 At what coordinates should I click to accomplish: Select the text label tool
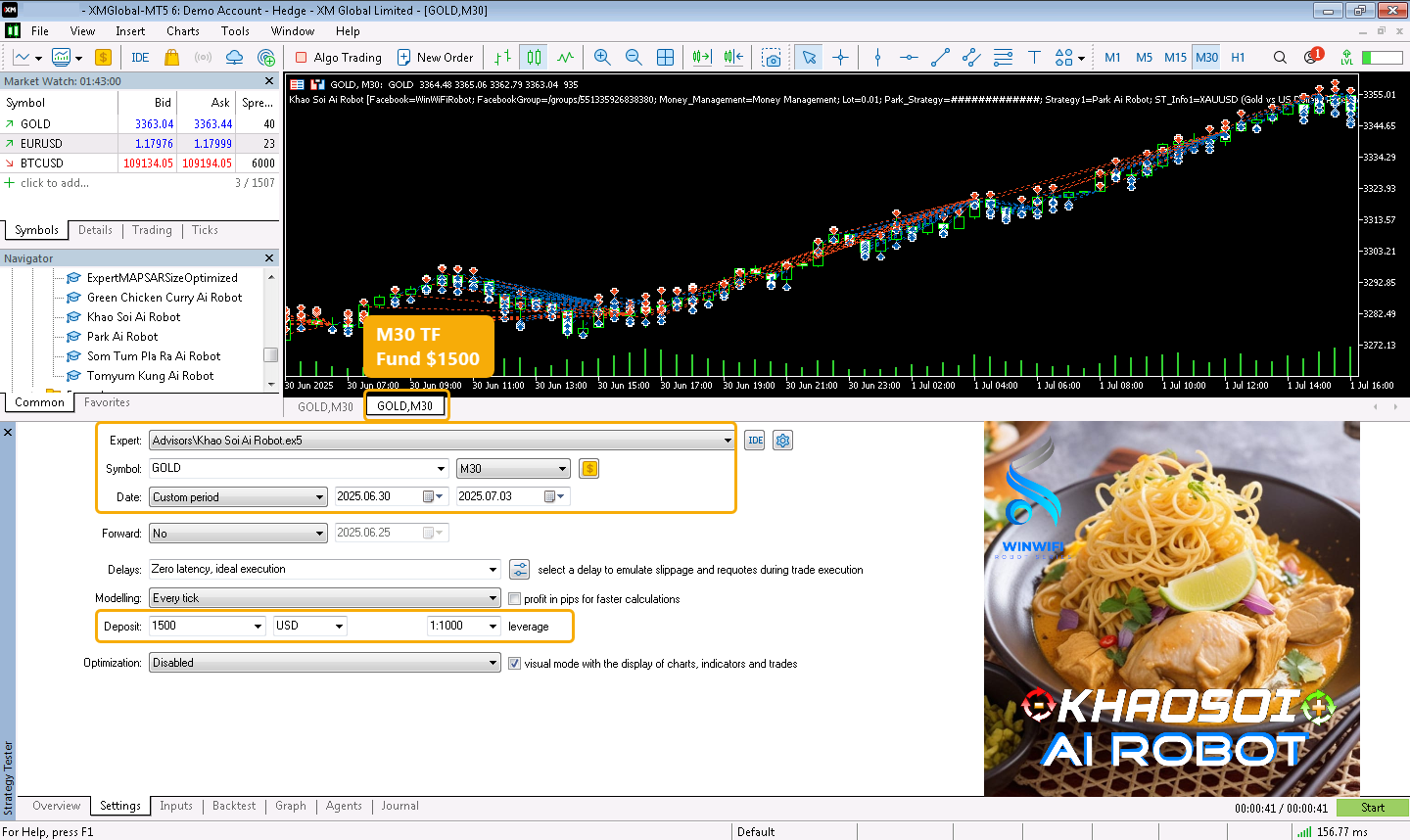[x=1034, y=58]
